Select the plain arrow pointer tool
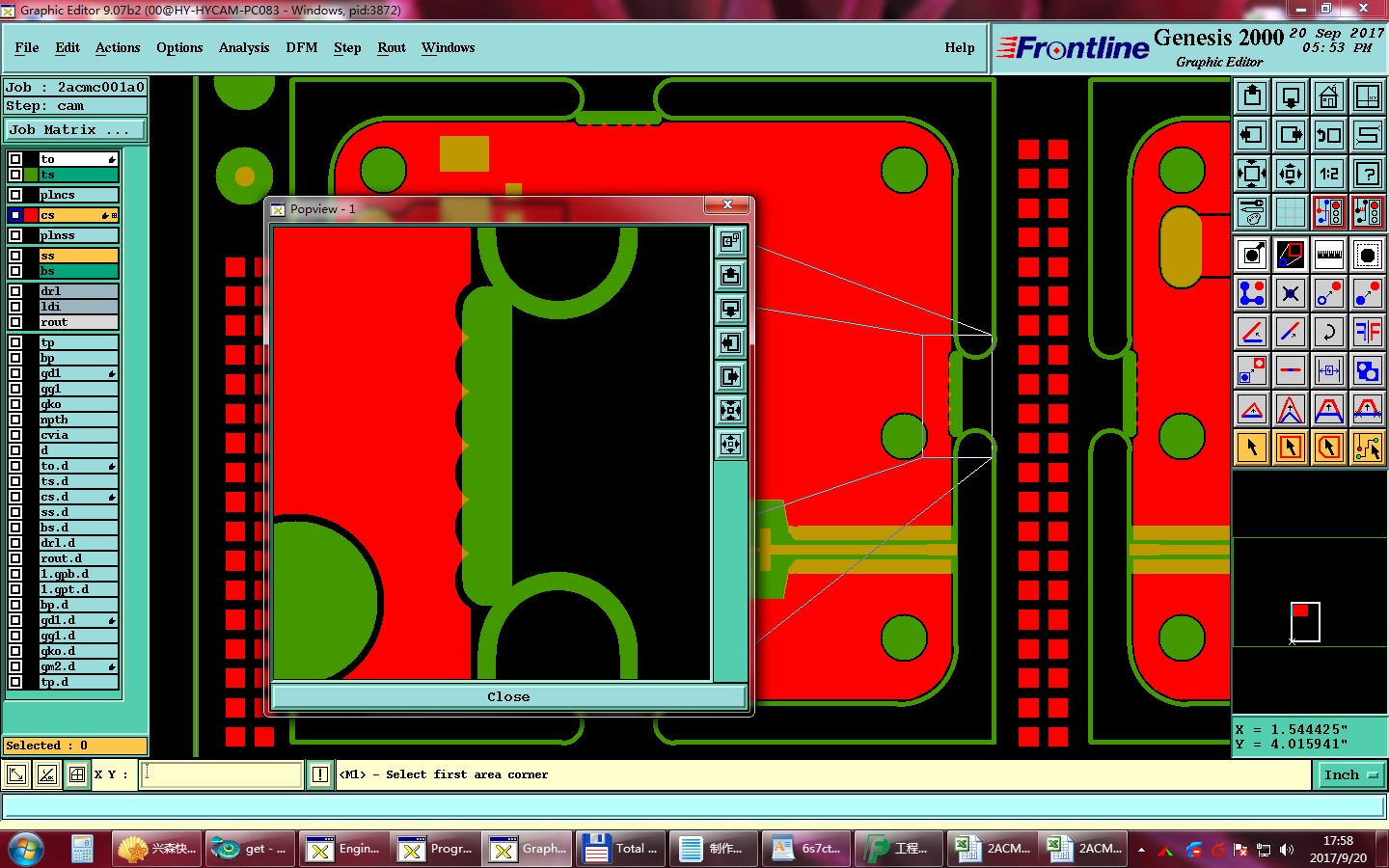This screenshot has width=1389, height=868. [x=1252, y=448]
